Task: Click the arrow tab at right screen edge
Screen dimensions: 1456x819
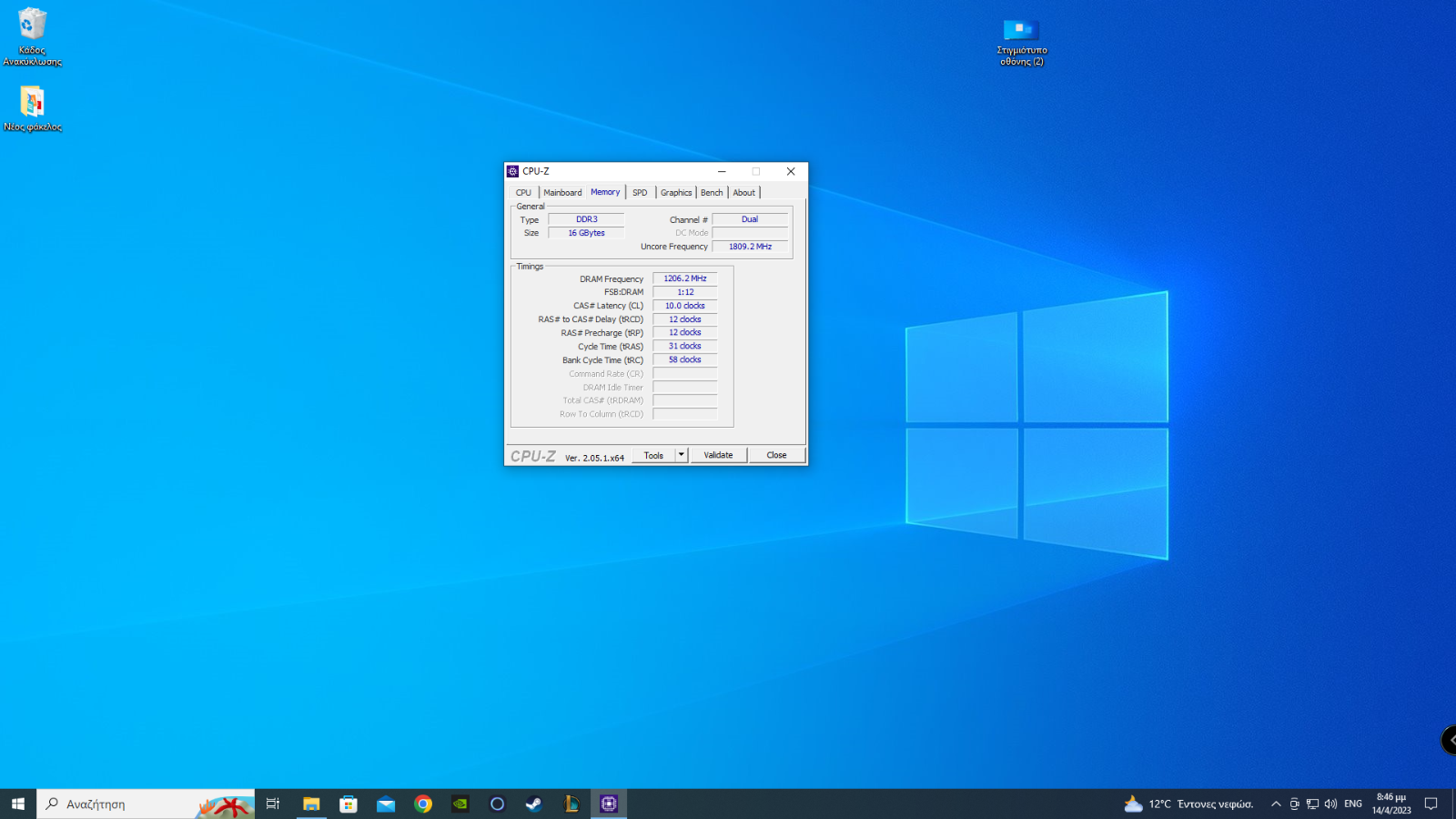Action: (1449, 741)
